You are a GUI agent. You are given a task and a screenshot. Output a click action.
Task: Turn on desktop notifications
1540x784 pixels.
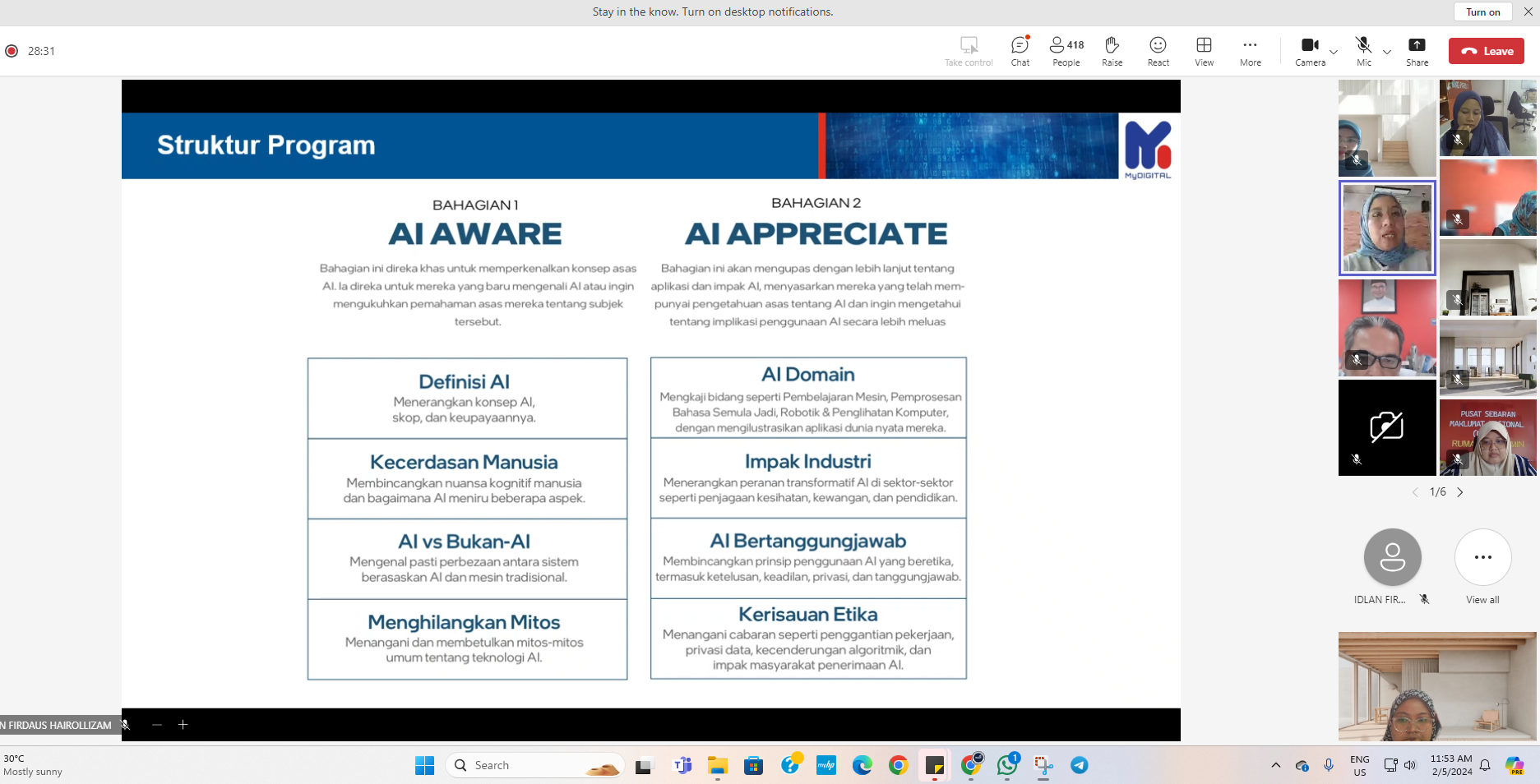[x=1482, y=12]
